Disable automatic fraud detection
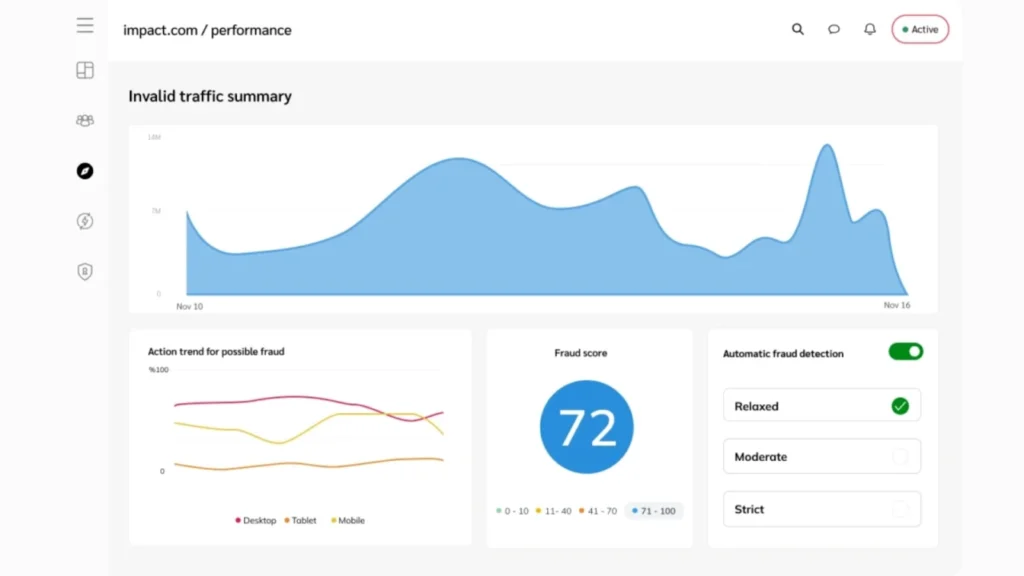Viewport: 1024px width, 576px height. [905, 352]
